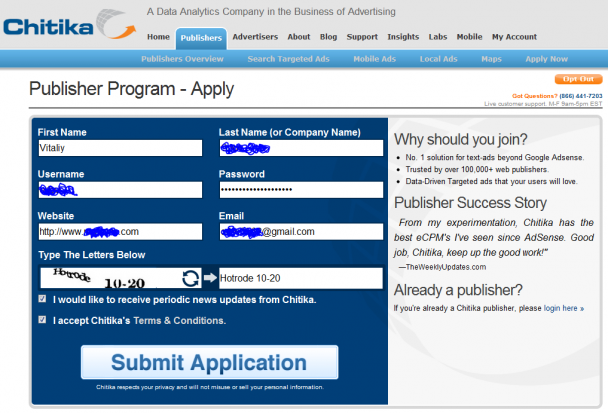Open the Insights menu item
Screen dimensions: 608x413
coord(403,37)
